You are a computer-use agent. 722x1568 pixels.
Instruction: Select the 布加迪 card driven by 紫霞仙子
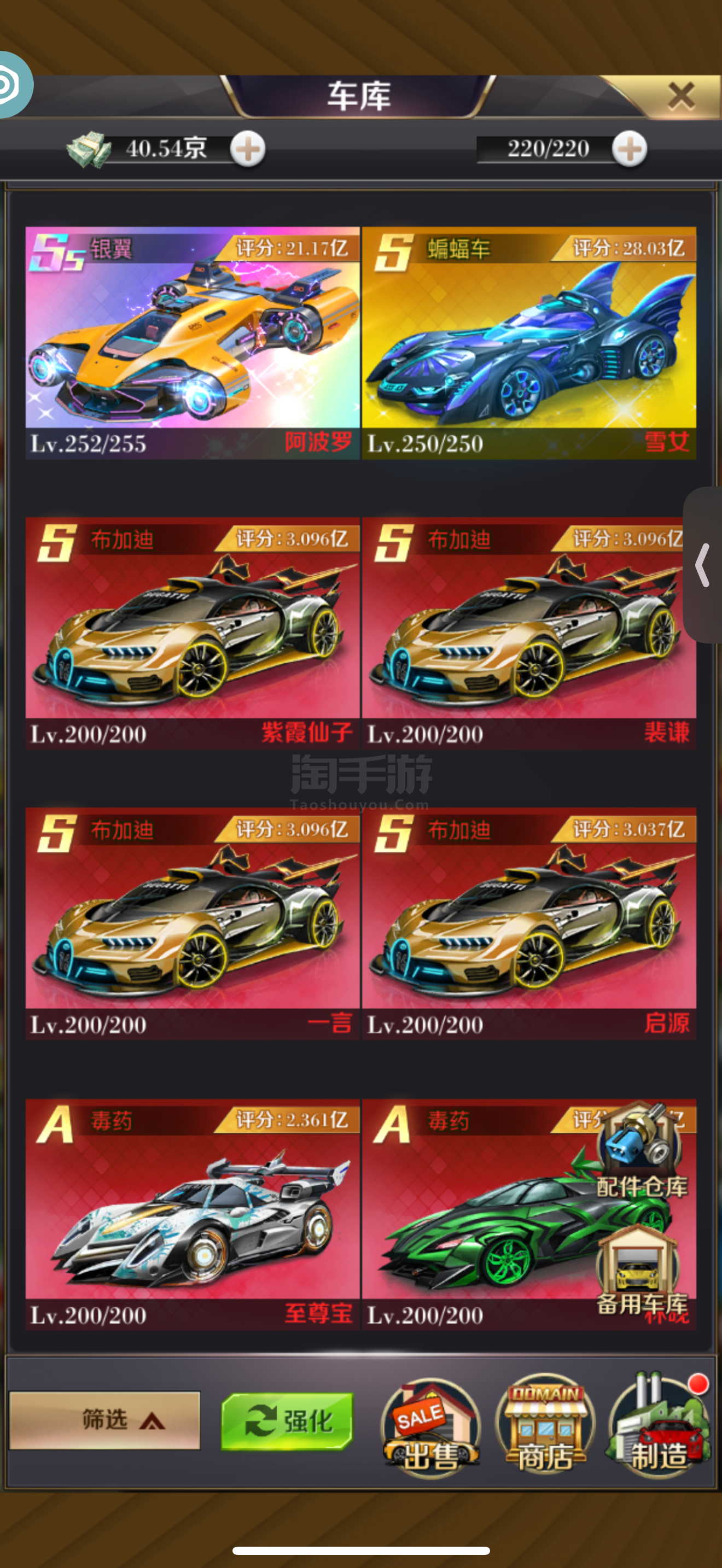[193, 633]
